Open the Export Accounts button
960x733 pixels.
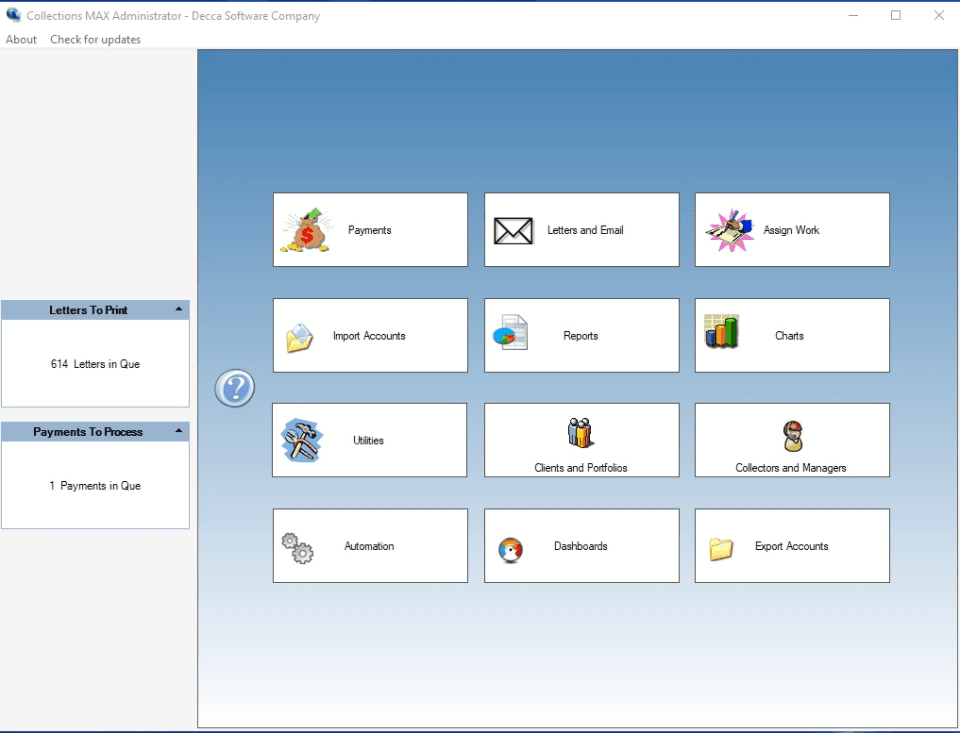pyautogui.click(x=791, y=546)
